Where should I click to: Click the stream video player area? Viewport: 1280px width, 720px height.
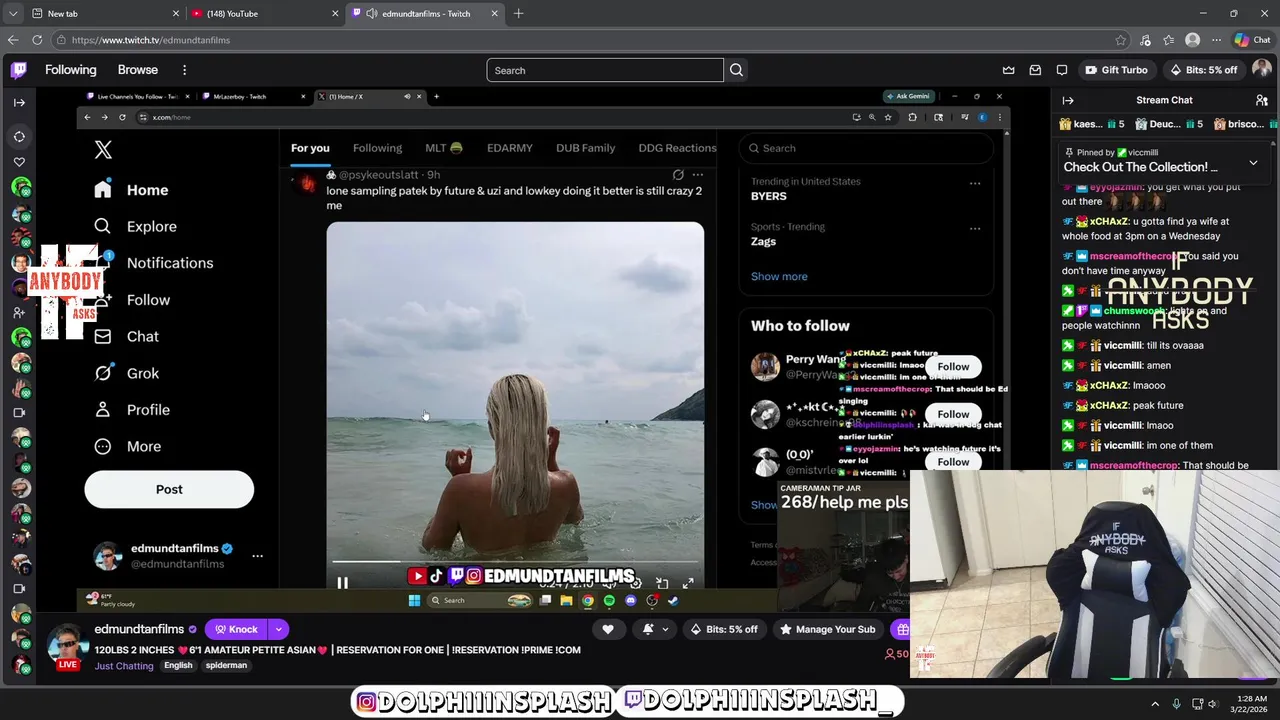coord(542,350)
